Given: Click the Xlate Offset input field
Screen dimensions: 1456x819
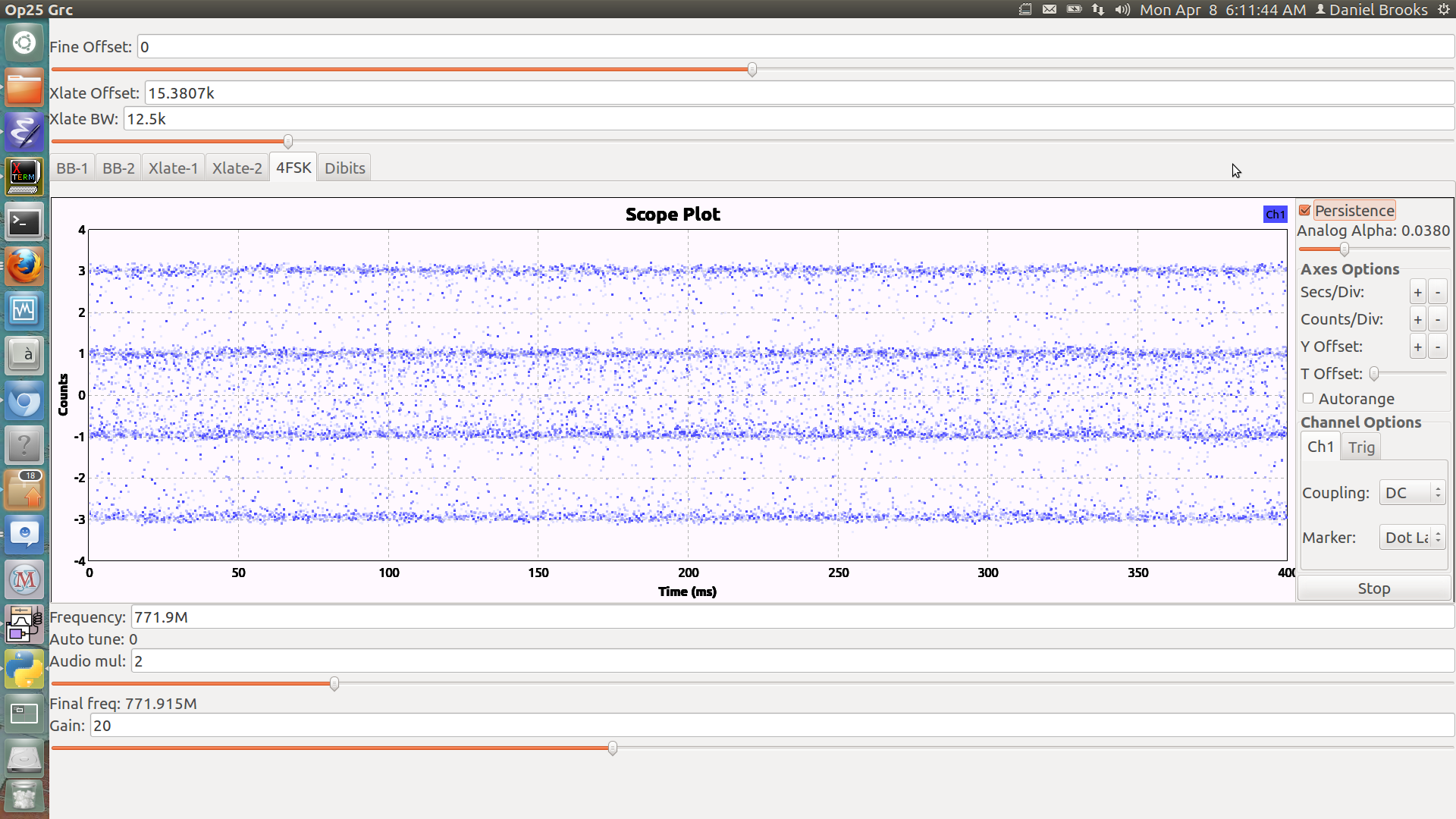Looking at the screenshot, I should click(799, 93).
